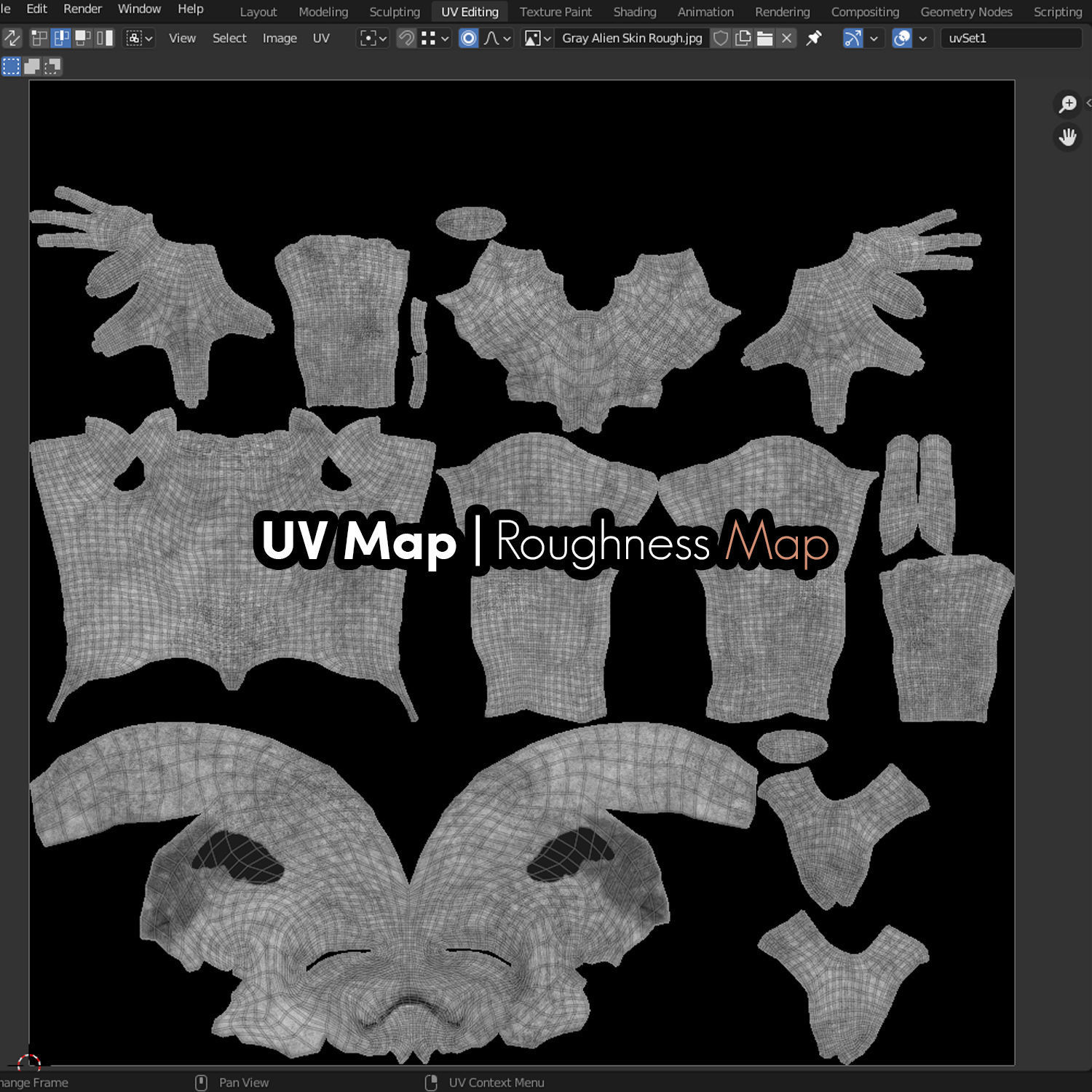The height and width of the screenshot is (1092, 1092).
Task: Select subtract selection mode icon
Action: [52, 67]
